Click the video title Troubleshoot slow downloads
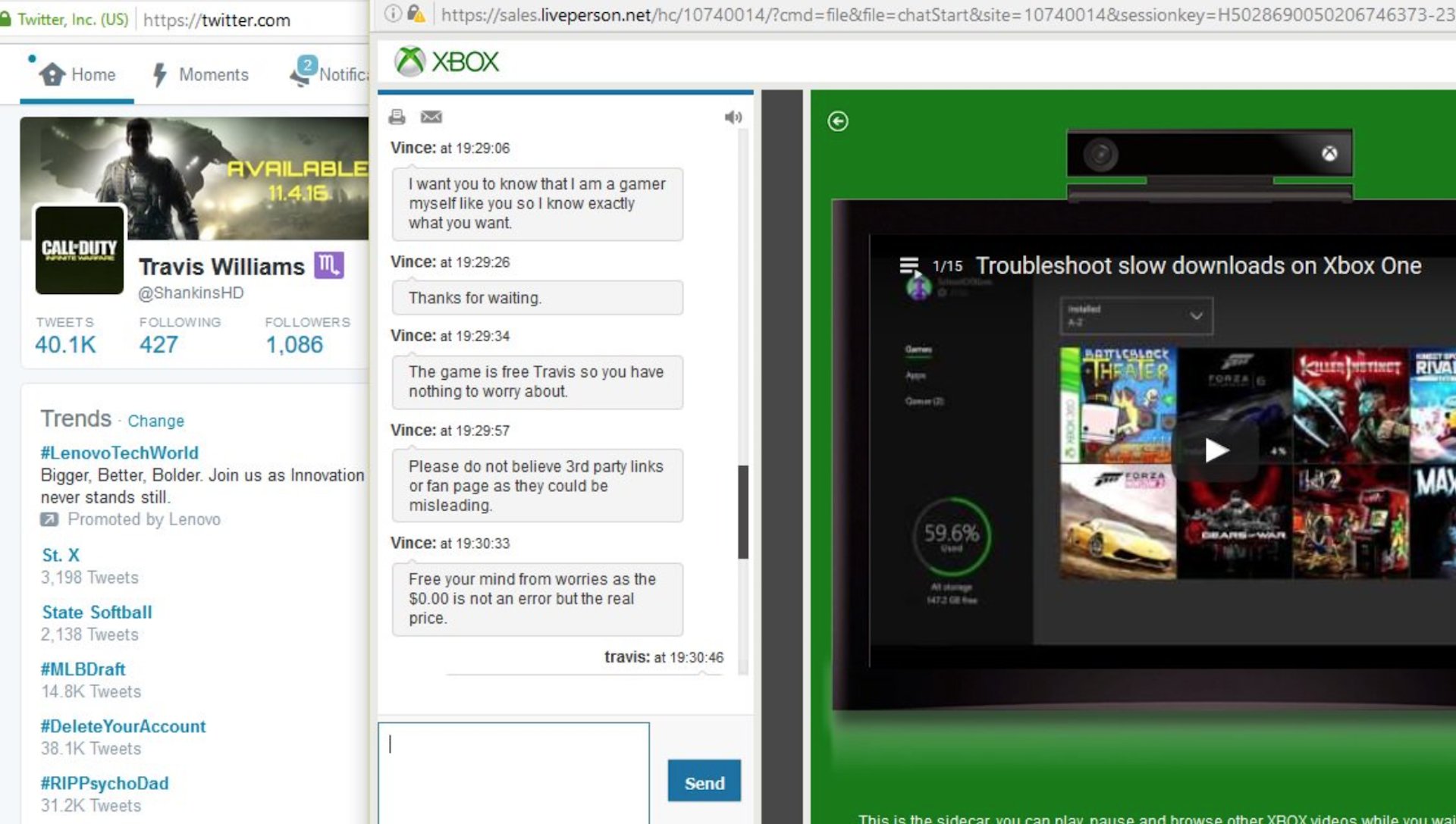1456x824 pixels. coord(1198,265)
